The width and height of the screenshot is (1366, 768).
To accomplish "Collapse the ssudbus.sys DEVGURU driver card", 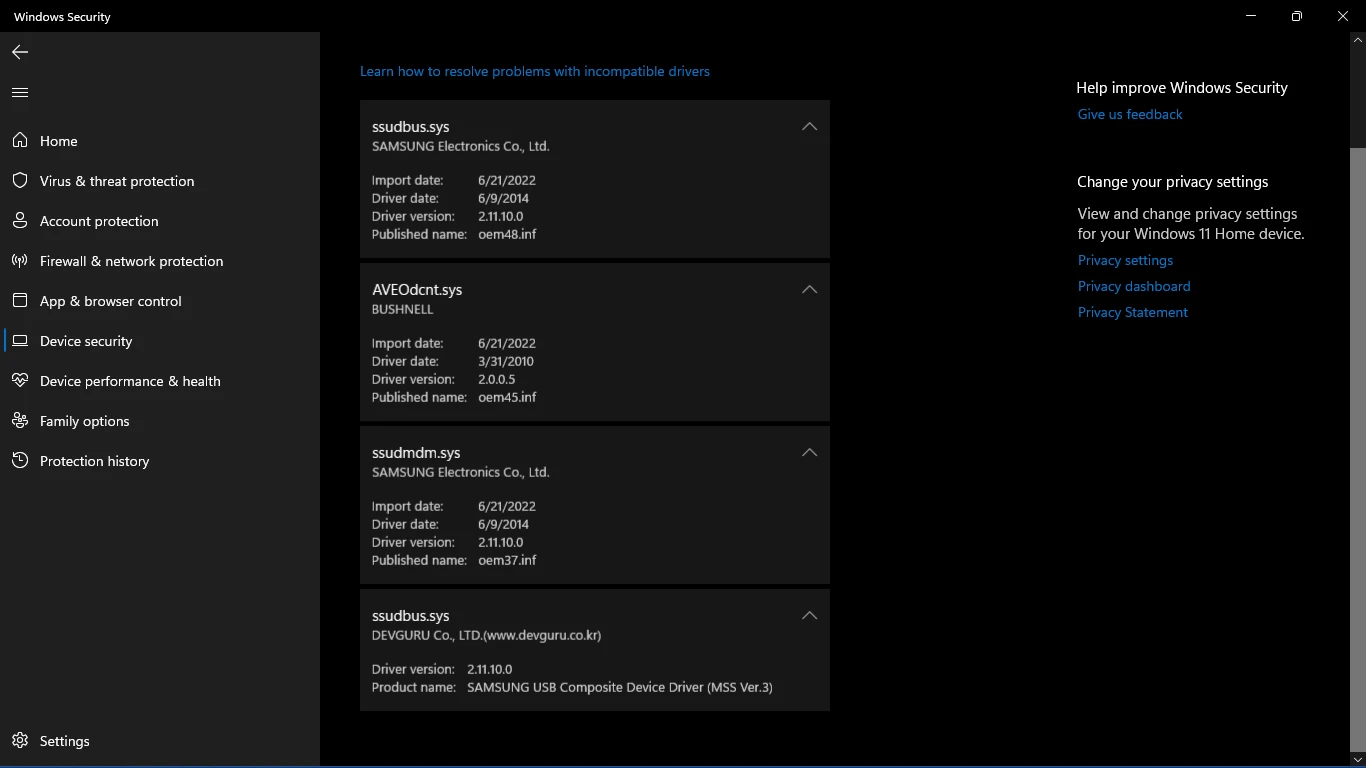I will point(809,616).
